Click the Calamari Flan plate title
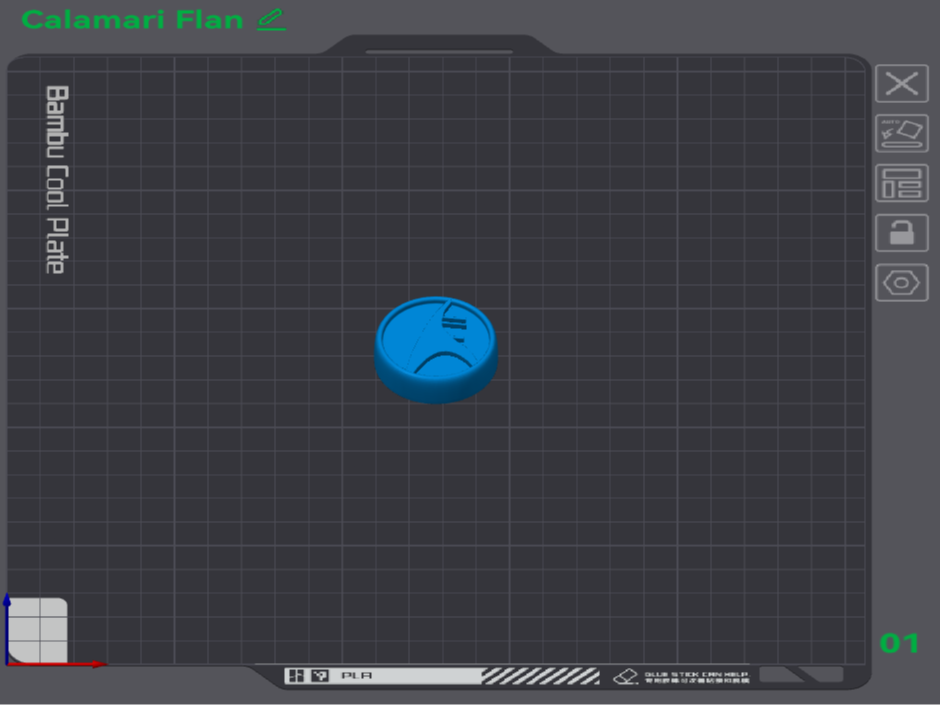The height and width of the screenshot is (705, 940). point(132,20)
